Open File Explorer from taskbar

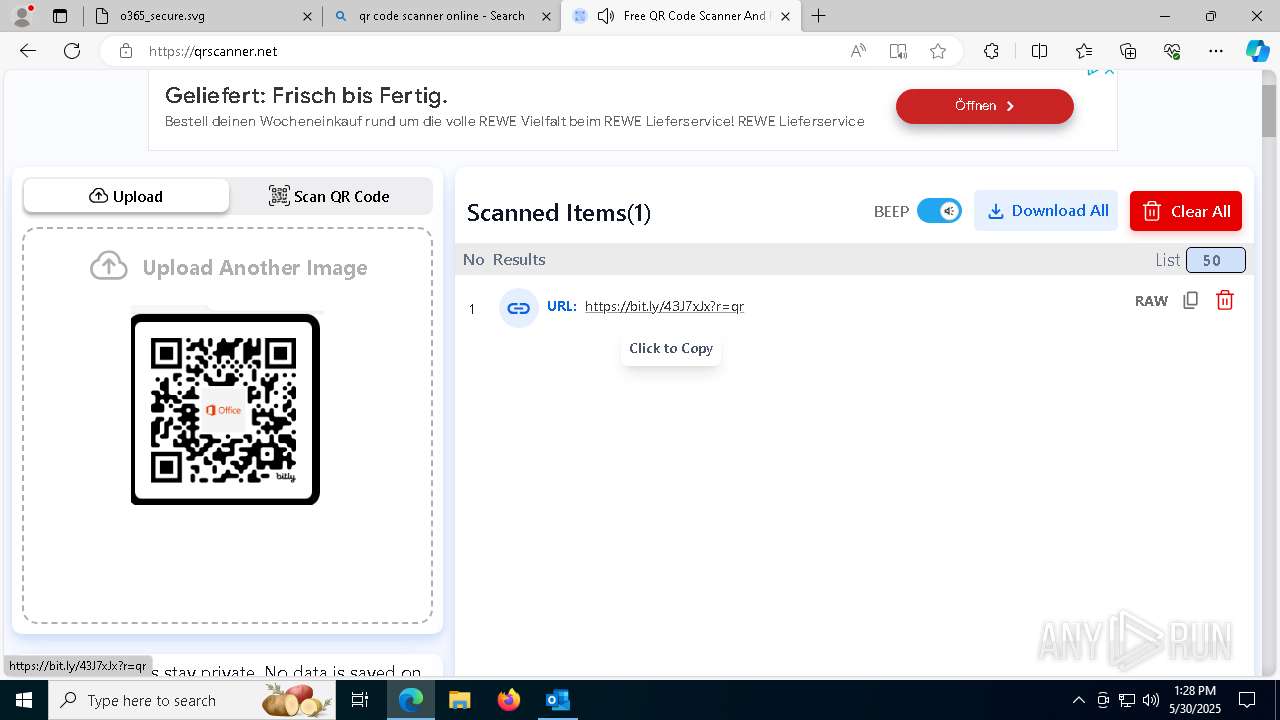tap(459, 700)
